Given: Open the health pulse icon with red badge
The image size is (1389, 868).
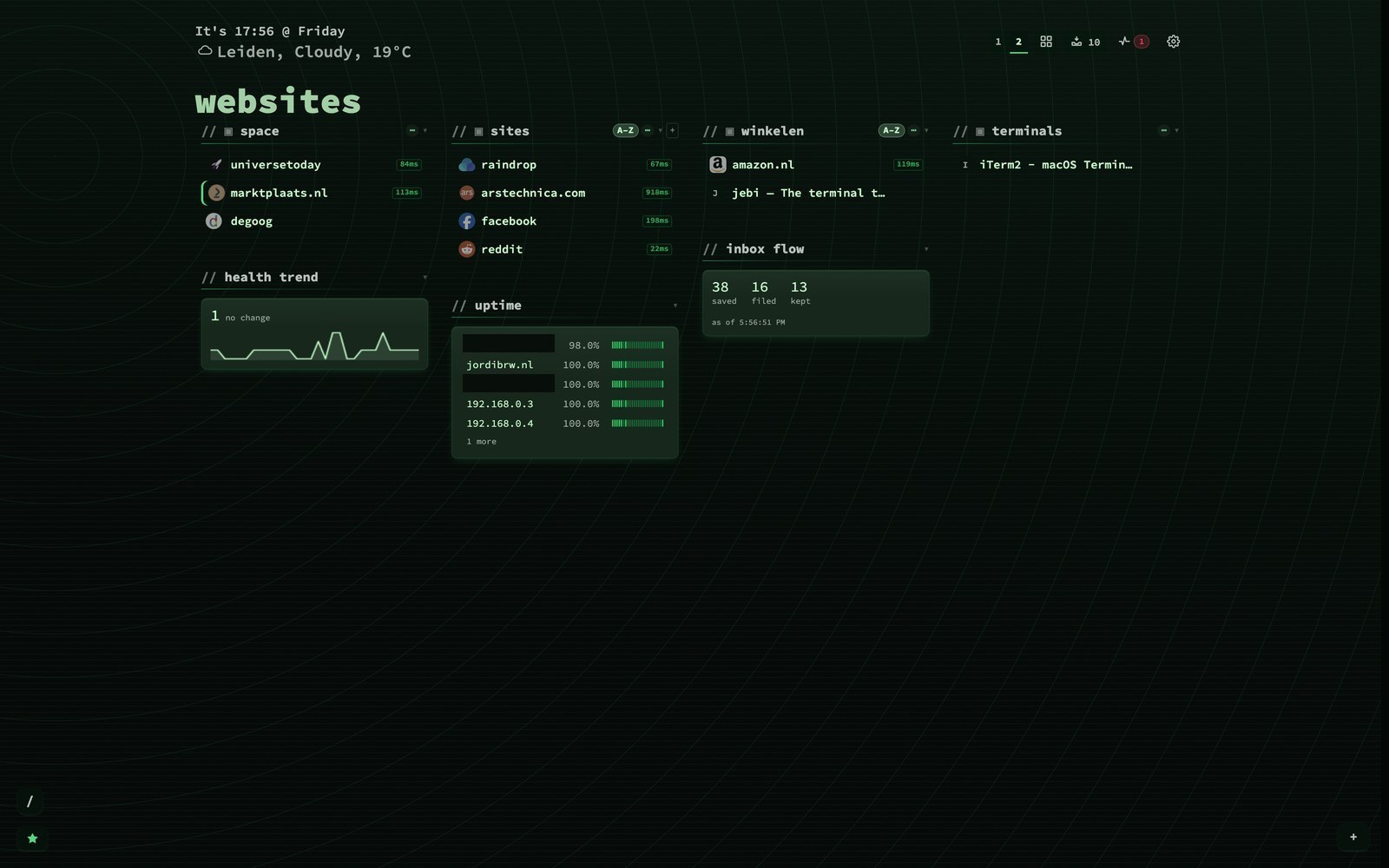Looking at the screenshot, I should pos(1134,42).
